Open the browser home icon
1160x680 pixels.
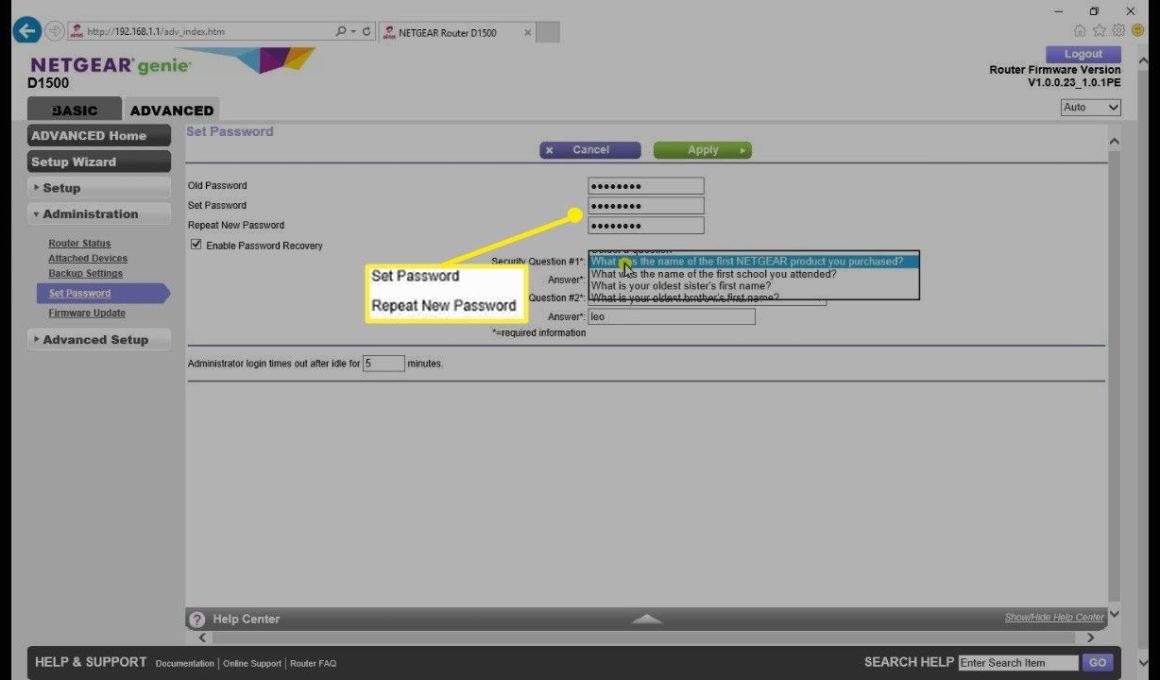[x=1080, y=30]
